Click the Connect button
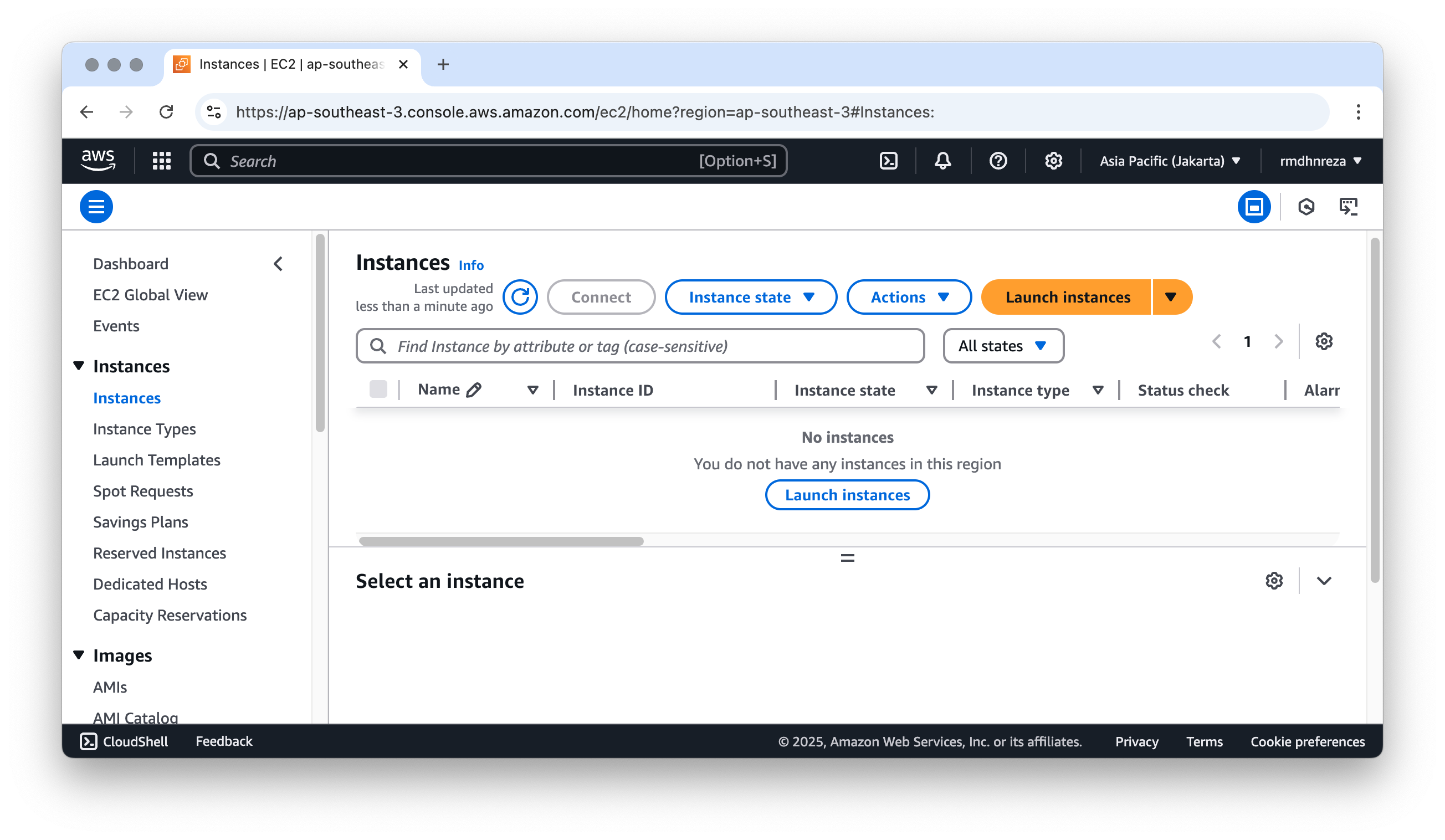The height and width of the screenshot is (840, 1445). pyautogui.click(x=601, y=297)
